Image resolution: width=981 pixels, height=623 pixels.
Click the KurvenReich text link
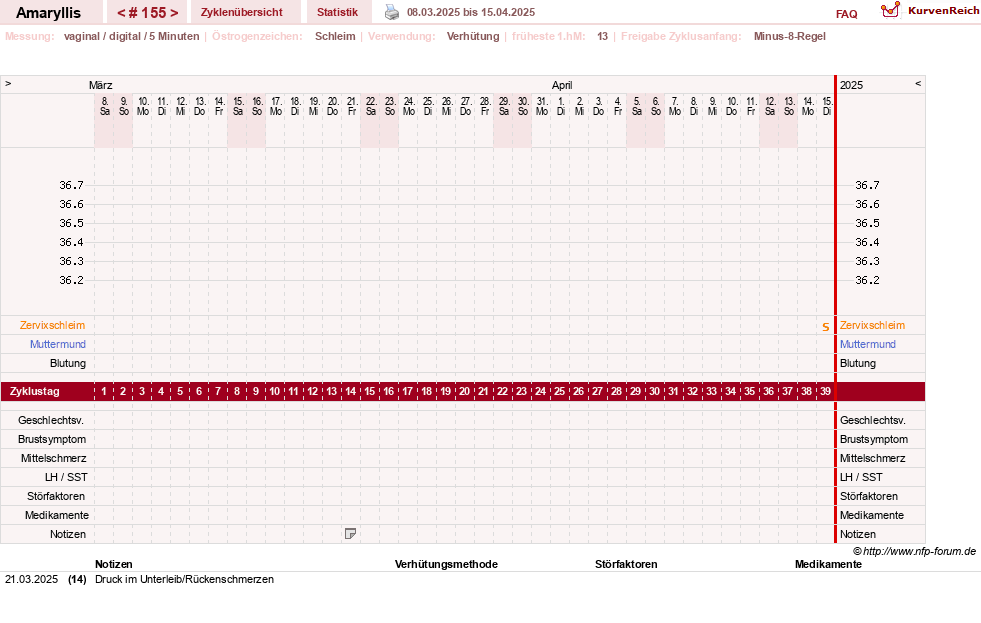coord(943,11)
